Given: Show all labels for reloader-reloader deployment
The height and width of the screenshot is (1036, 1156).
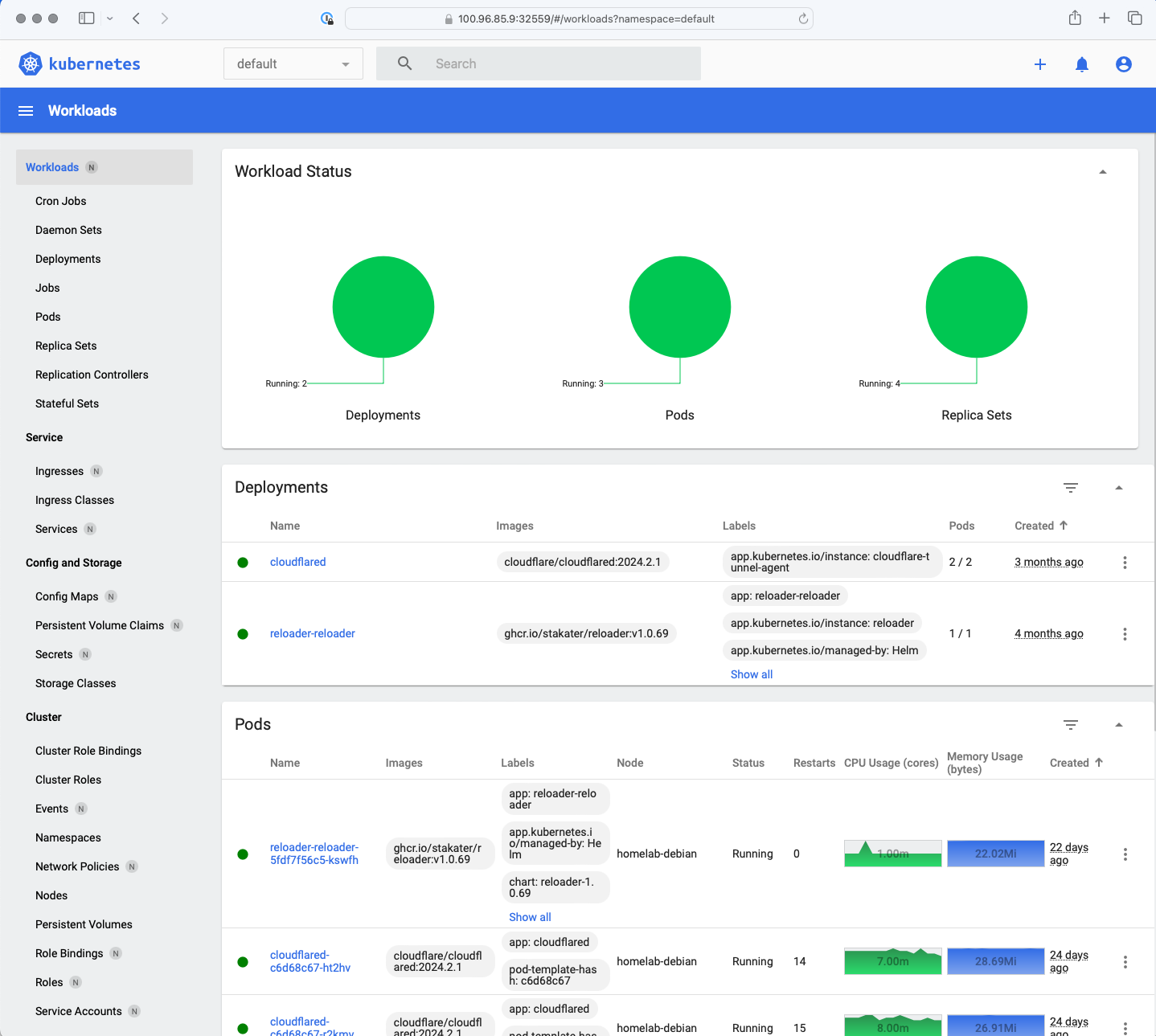Looking at the screenshot, I should 752,674.
